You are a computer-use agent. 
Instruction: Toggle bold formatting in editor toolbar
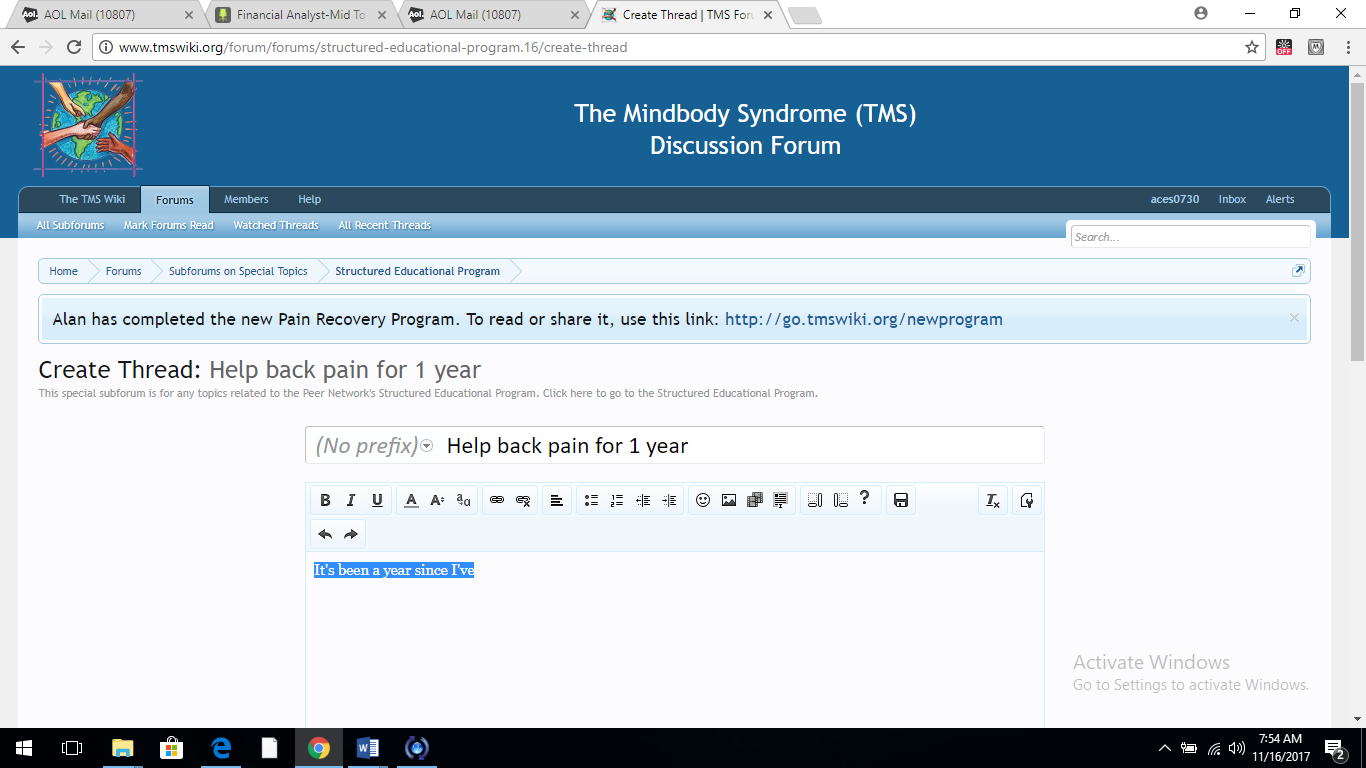pyautogui.click(x=325, y=500)
